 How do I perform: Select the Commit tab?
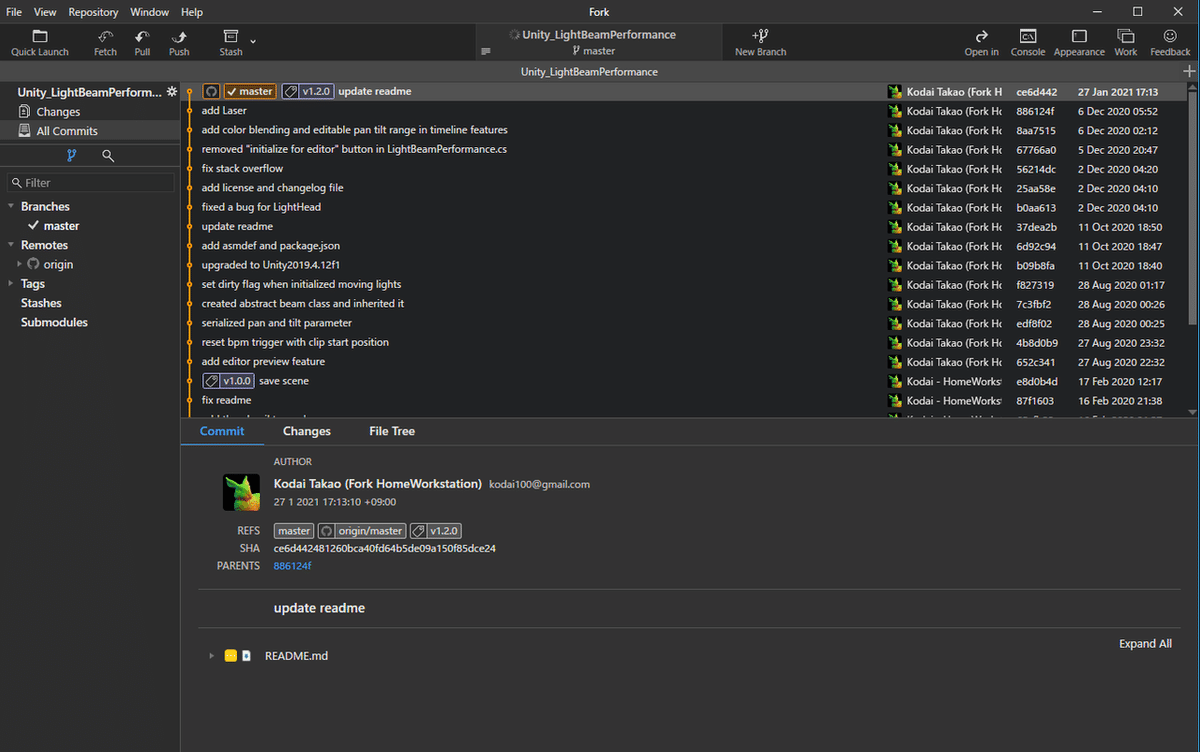pos(222,431)
